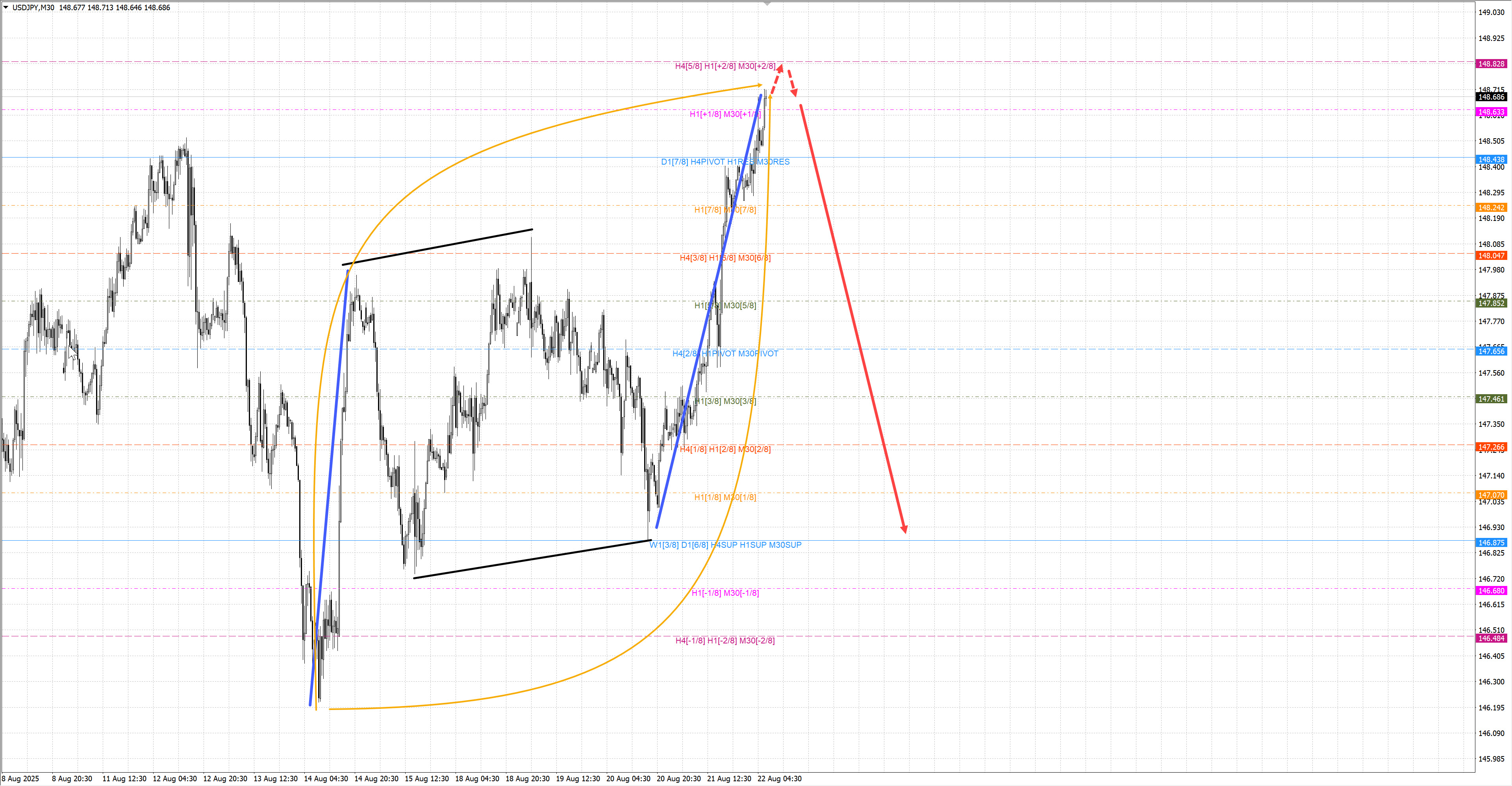Click the red 147.266 price axis tag
This screenshot has width=1512, height=786.
[1491, 447]
